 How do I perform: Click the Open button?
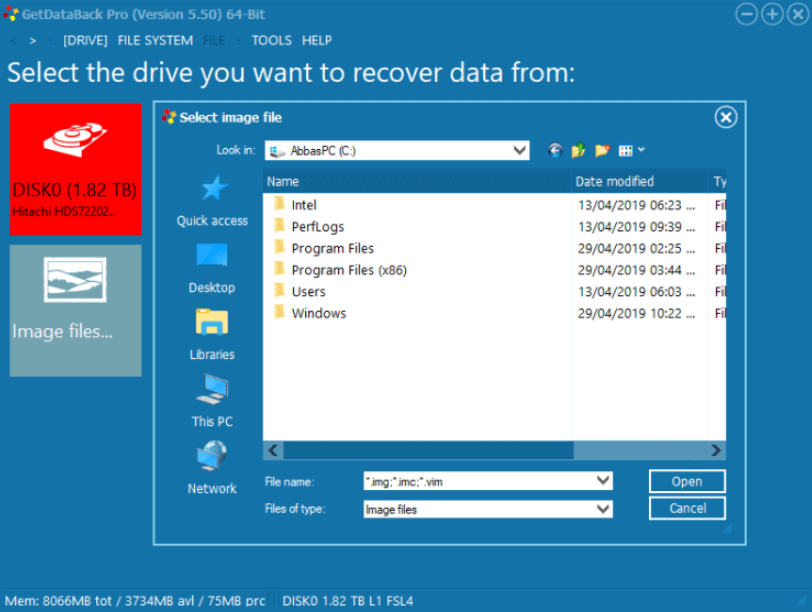(686, 481)
